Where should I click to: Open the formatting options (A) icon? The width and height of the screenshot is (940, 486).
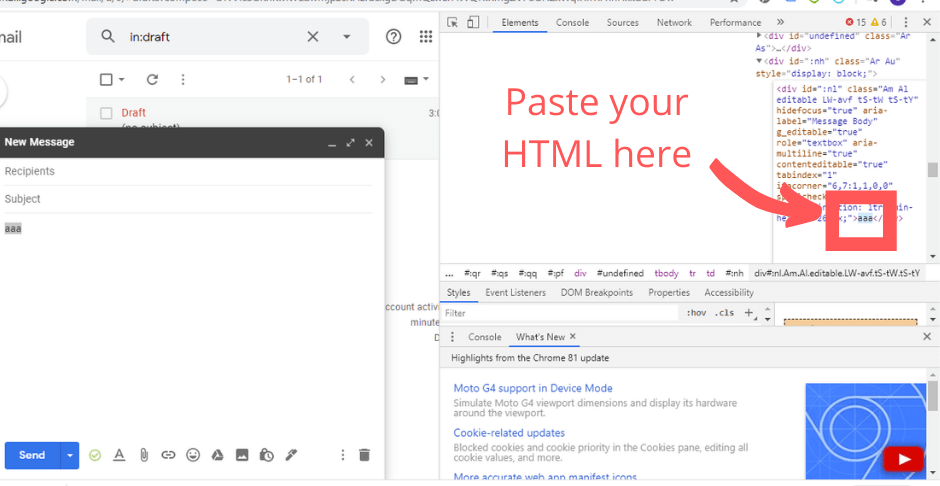(119, 455)
